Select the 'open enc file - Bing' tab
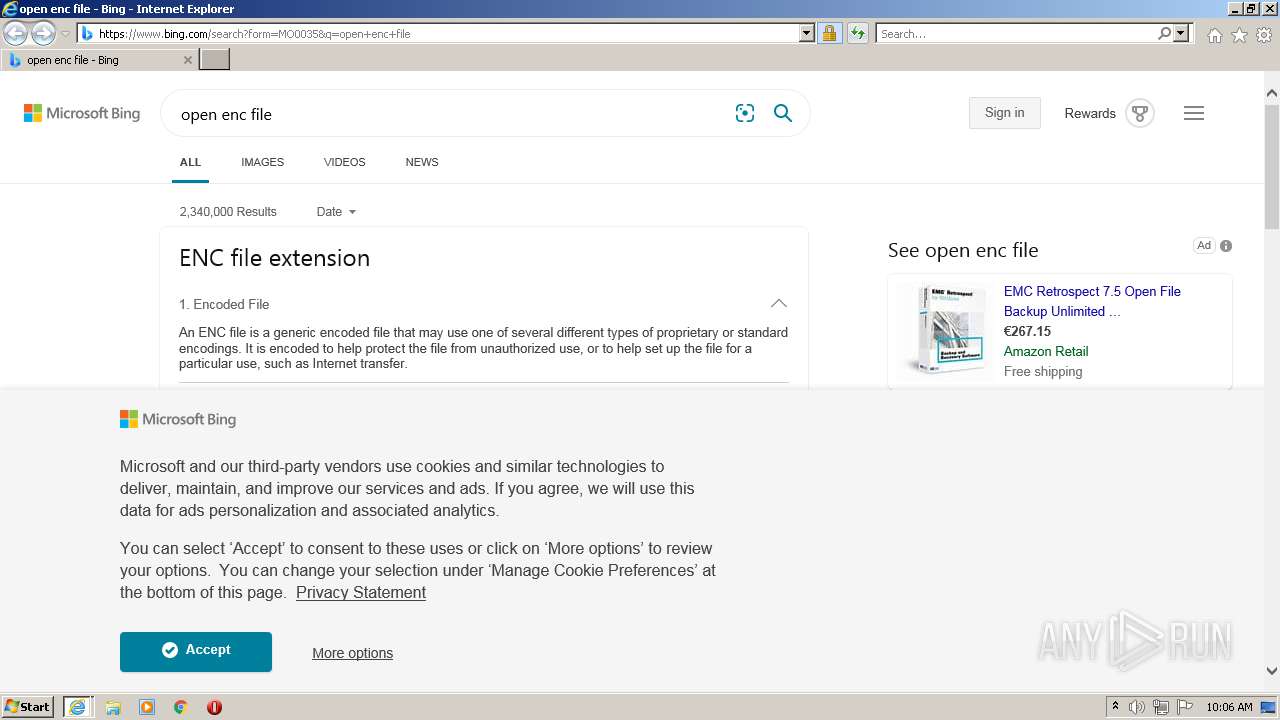1280x720 pixels. (98, 60)
